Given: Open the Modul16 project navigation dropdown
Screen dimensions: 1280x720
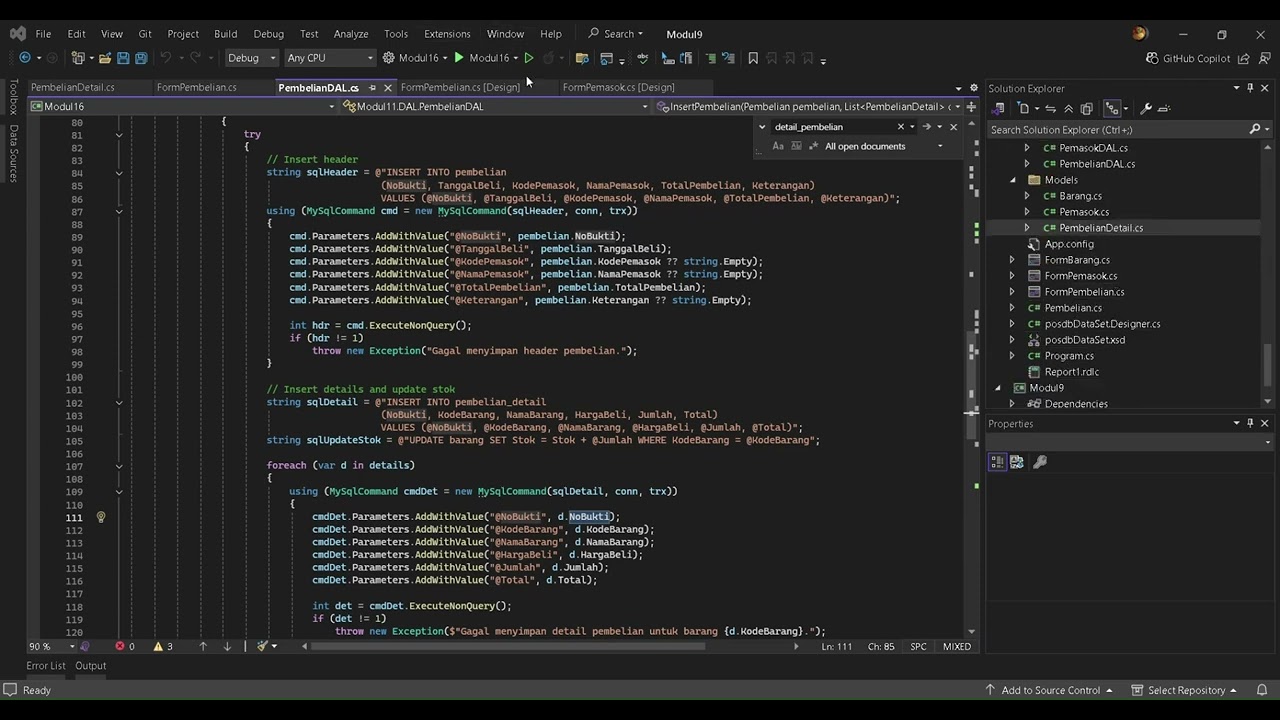Looking at the screenshot, I should tap(183, 107).
